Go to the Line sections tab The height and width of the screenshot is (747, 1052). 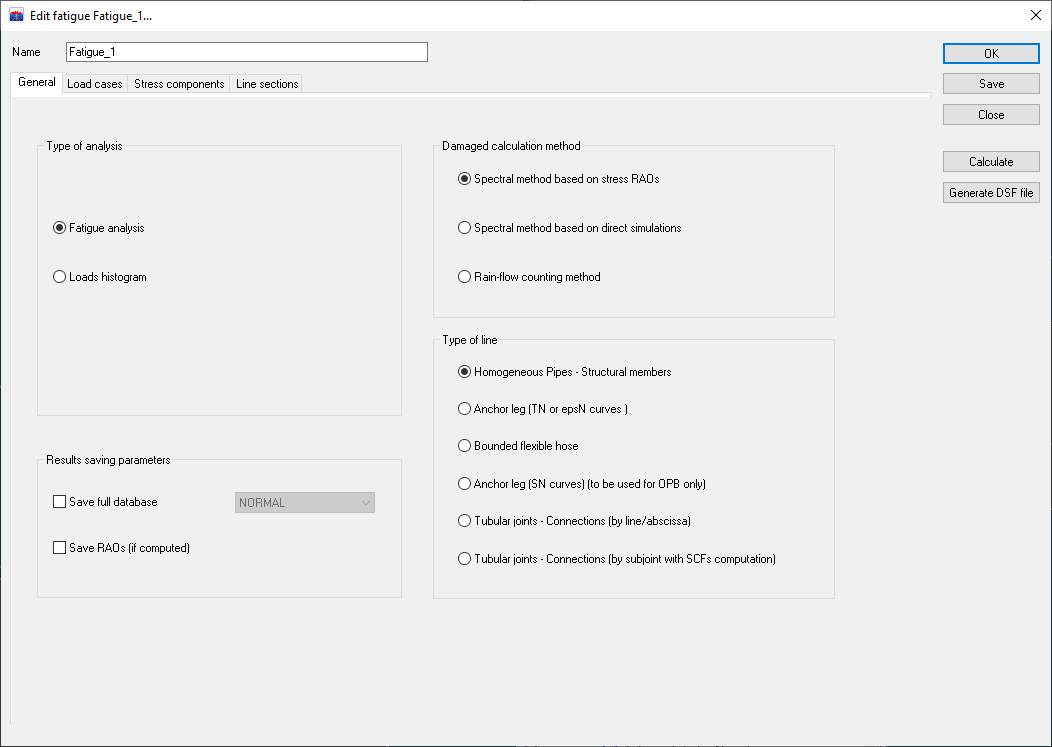[x=267, y=84]
